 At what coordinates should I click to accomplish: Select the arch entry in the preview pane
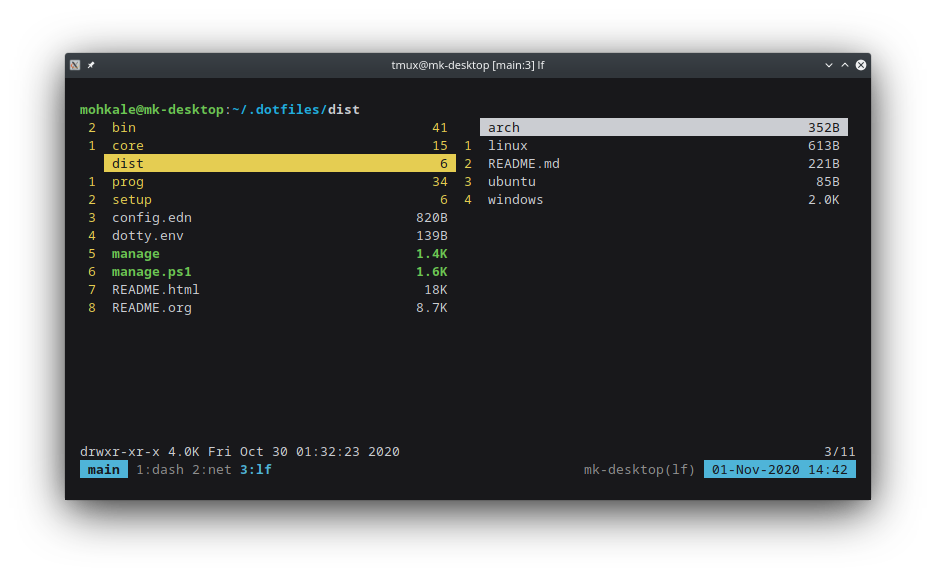[x=504, y=128]
